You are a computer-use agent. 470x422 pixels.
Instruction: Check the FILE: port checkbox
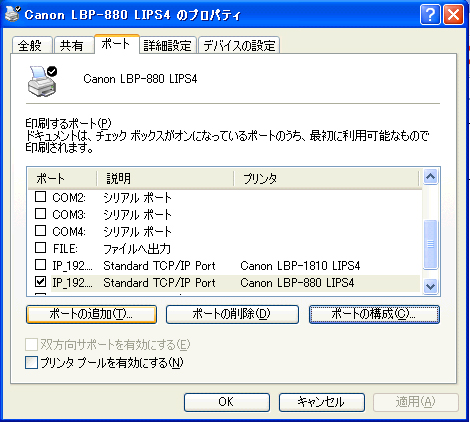click(40, 248)
